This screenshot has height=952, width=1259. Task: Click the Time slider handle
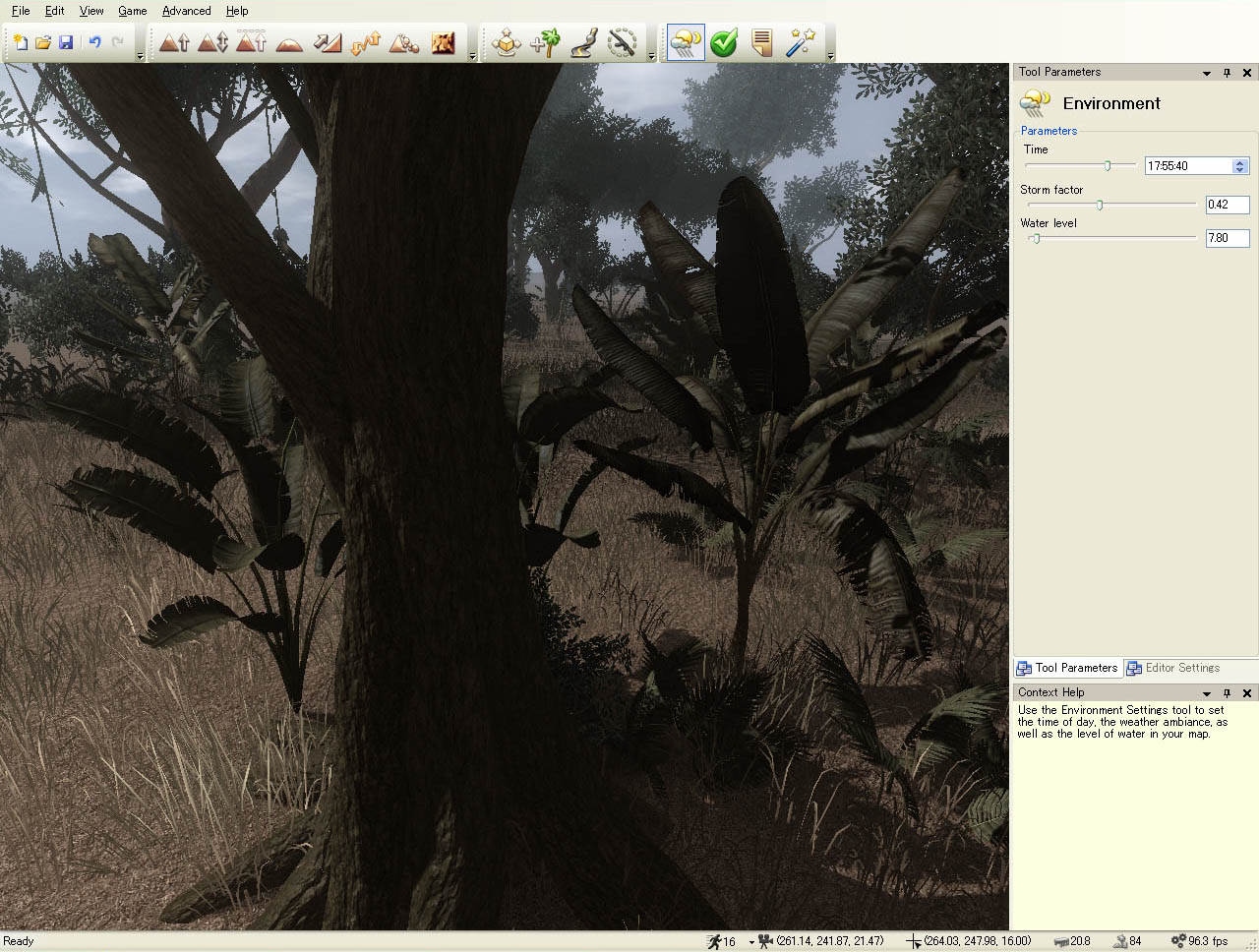click(x=1108, y=165)
